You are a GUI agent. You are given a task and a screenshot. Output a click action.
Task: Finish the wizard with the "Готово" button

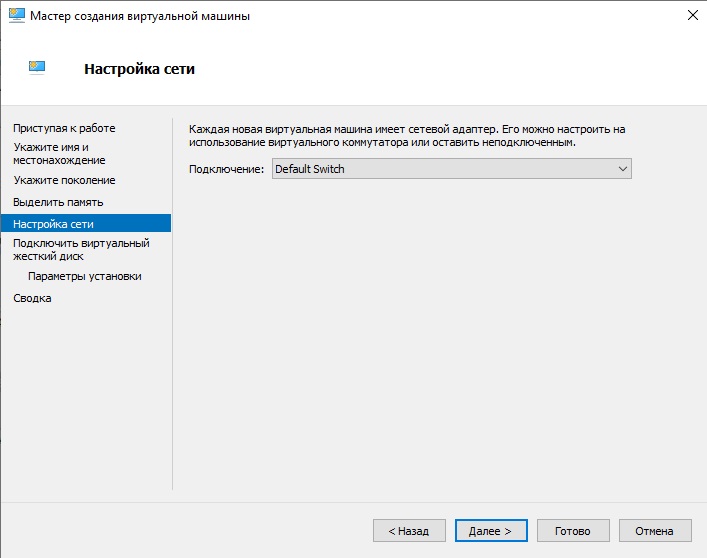[x=573, y=531]
